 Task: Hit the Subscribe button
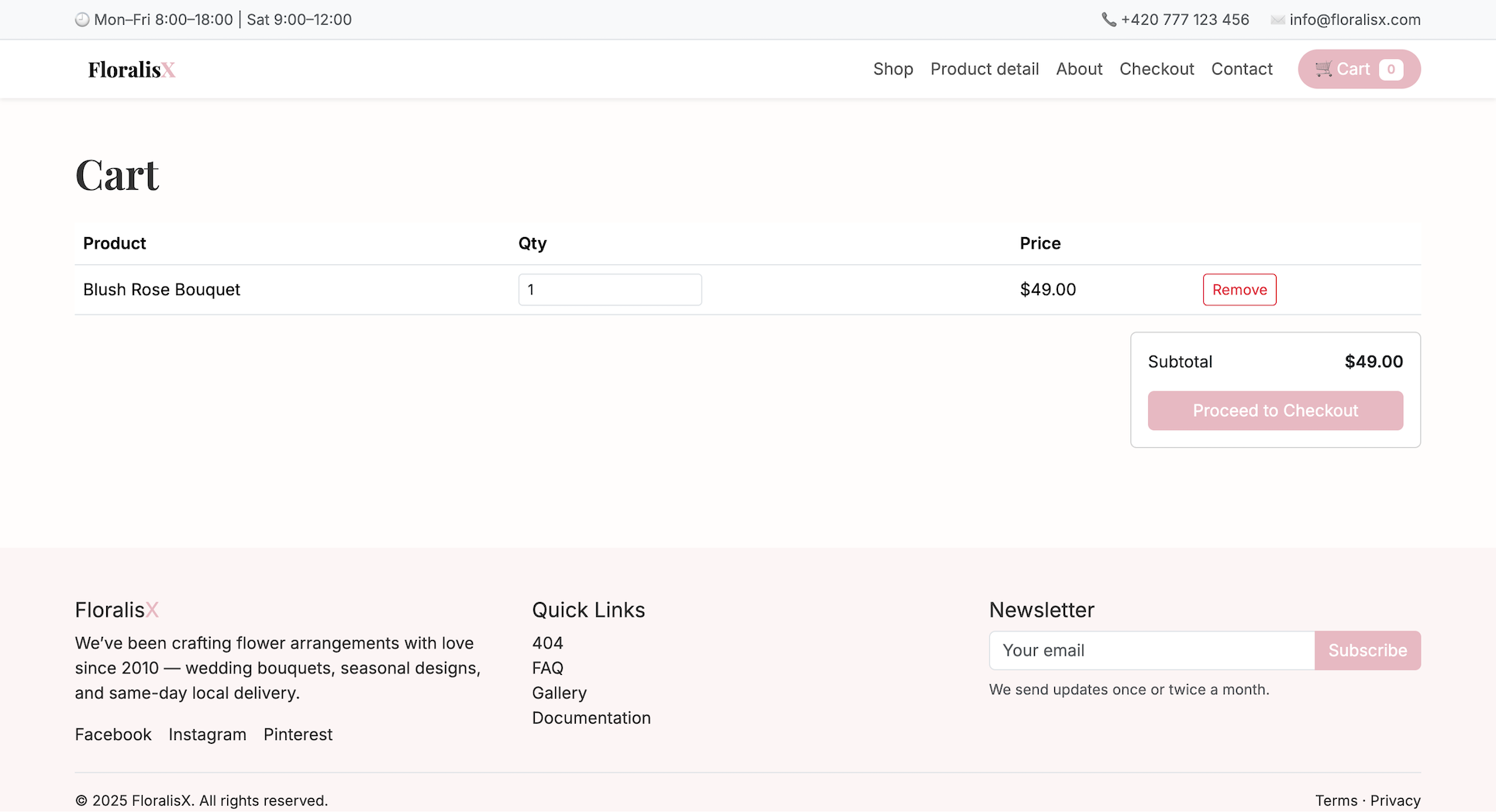coord(1367,650)
